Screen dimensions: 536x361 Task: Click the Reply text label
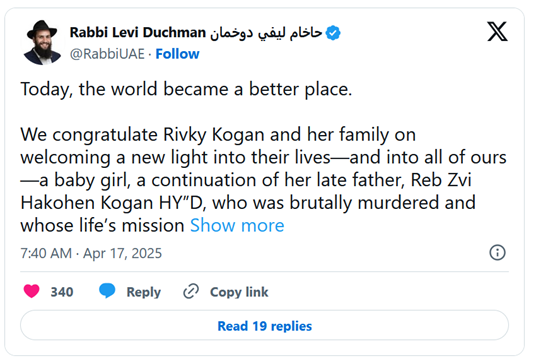[144, 292]
